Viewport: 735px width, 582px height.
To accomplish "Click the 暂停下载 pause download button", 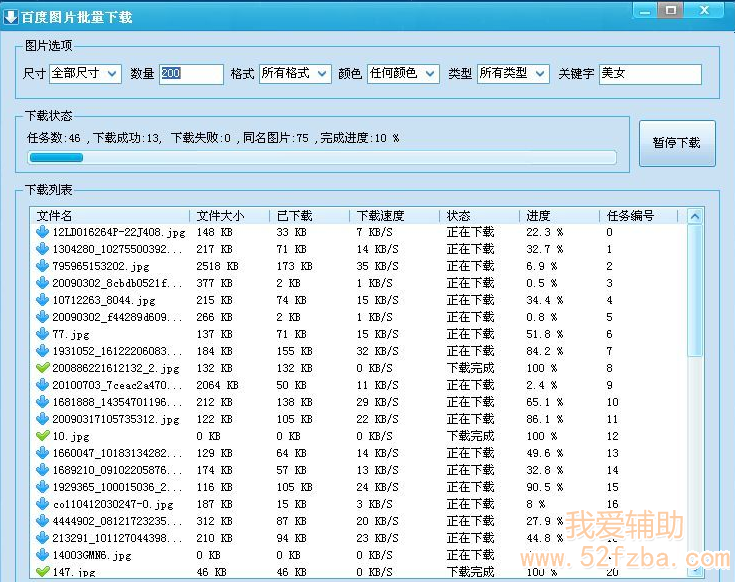I will (x=677, y=143).
